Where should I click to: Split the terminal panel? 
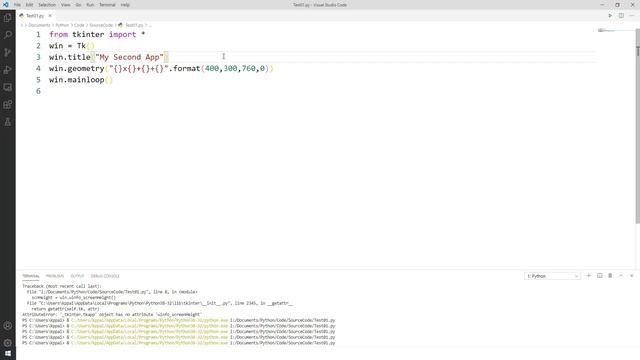[600, 276]
